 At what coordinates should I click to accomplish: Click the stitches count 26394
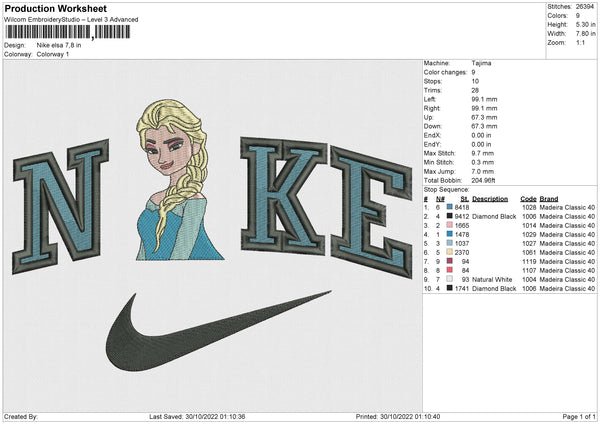(585, 7)
